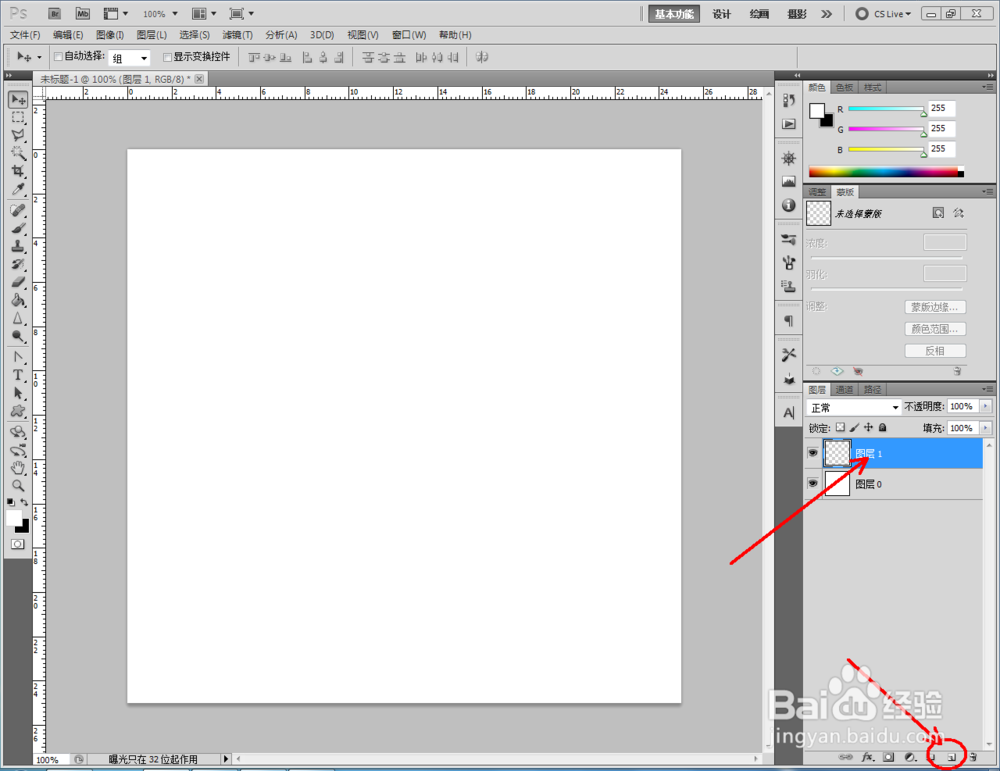Select the Eyedropper tool
Screen dimensions: 1000x771
click(18, 189)
